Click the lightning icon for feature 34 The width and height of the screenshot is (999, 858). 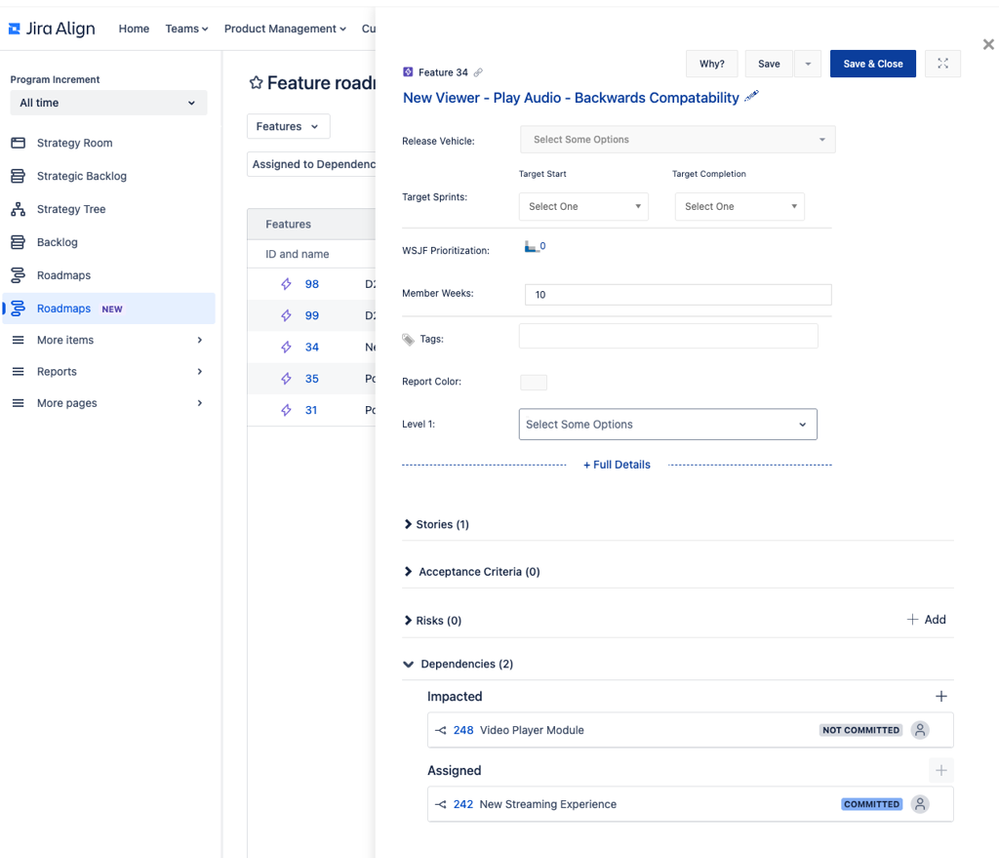(x=286, y=347)
